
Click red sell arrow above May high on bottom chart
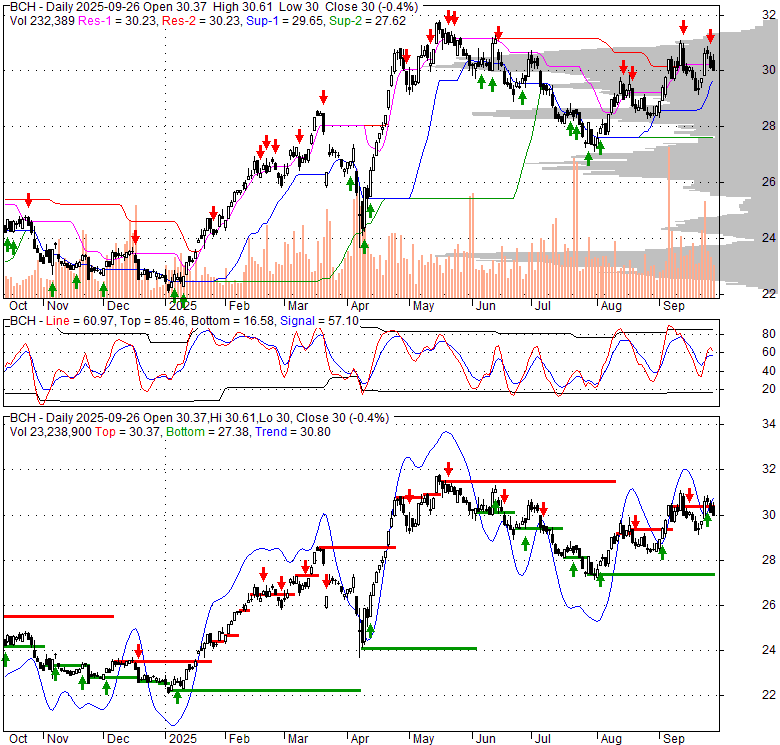click(448, 469)
